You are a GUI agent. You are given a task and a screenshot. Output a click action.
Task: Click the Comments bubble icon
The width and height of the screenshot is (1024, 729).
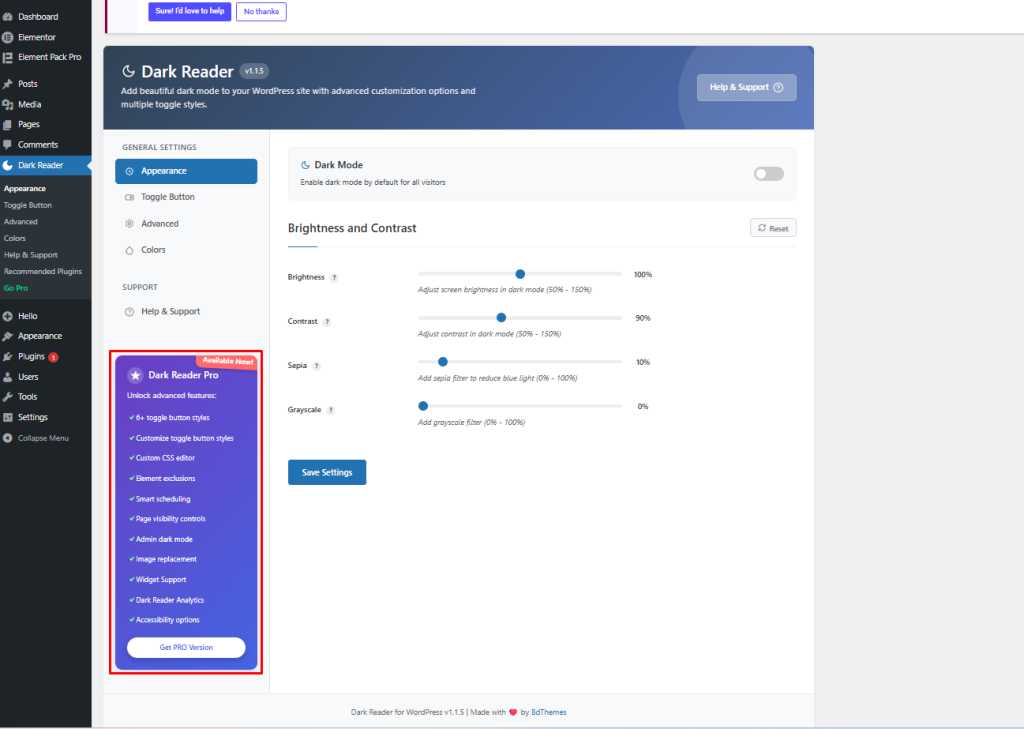(x=8, y=144)
